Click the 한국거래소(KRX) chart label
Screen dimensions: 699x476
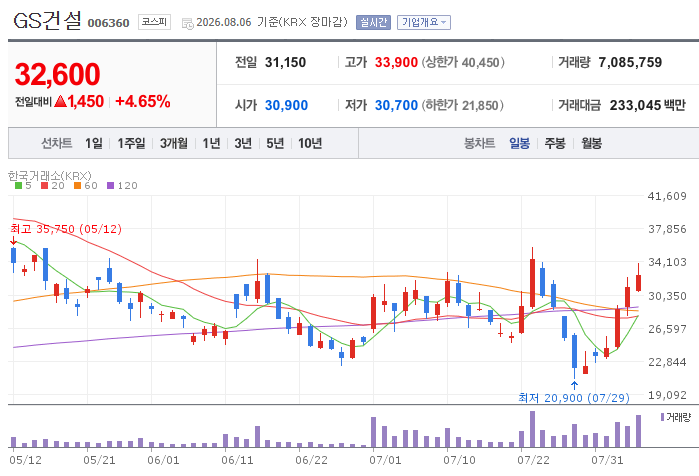[49, 176]
